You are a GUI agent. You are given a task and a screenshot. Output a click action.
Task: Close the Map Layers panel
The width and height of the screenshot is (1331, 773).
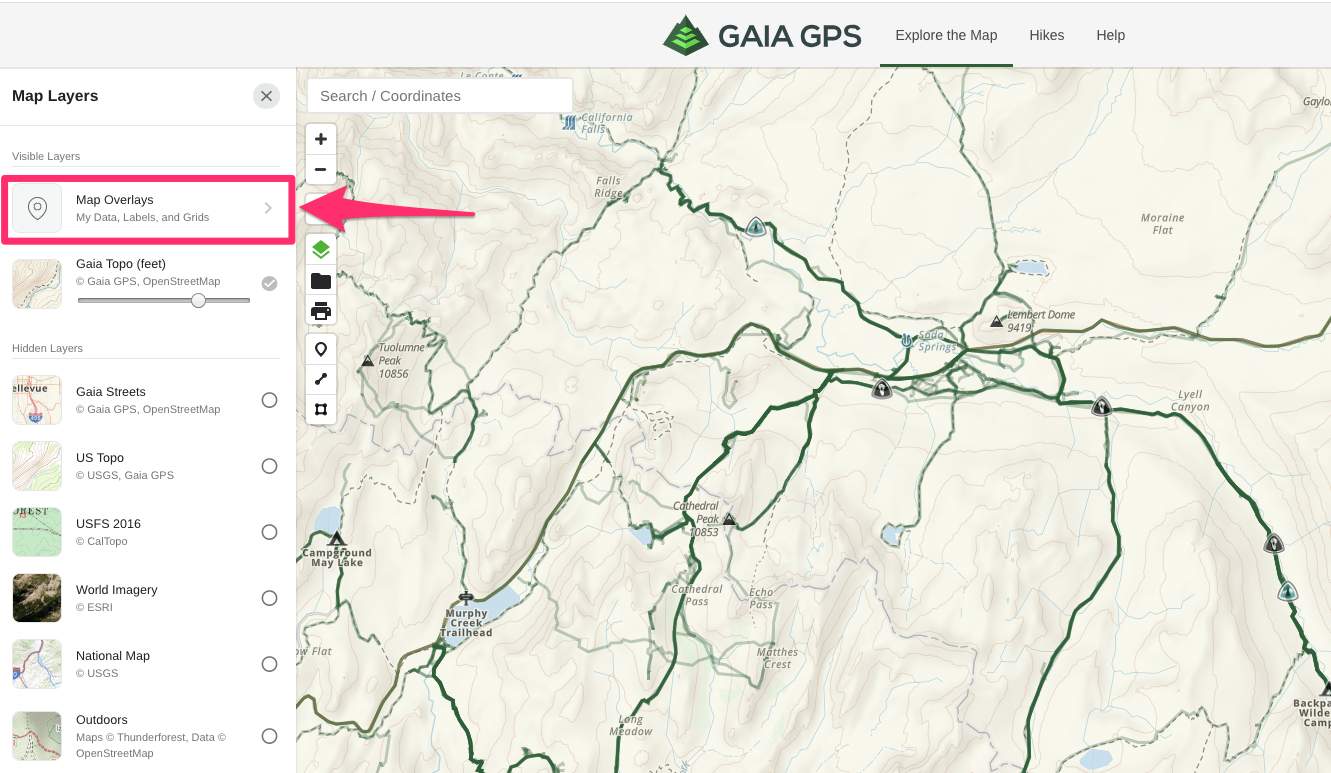pos(266,96)
